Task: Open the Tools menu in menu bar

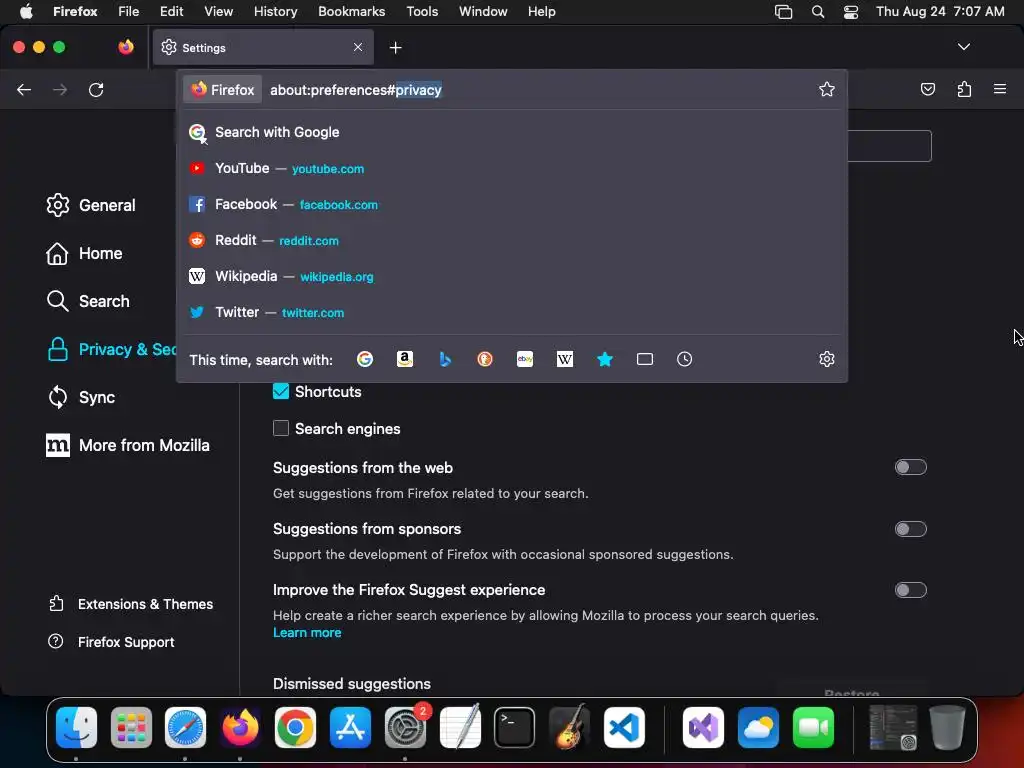Action: tap(422, 12)
